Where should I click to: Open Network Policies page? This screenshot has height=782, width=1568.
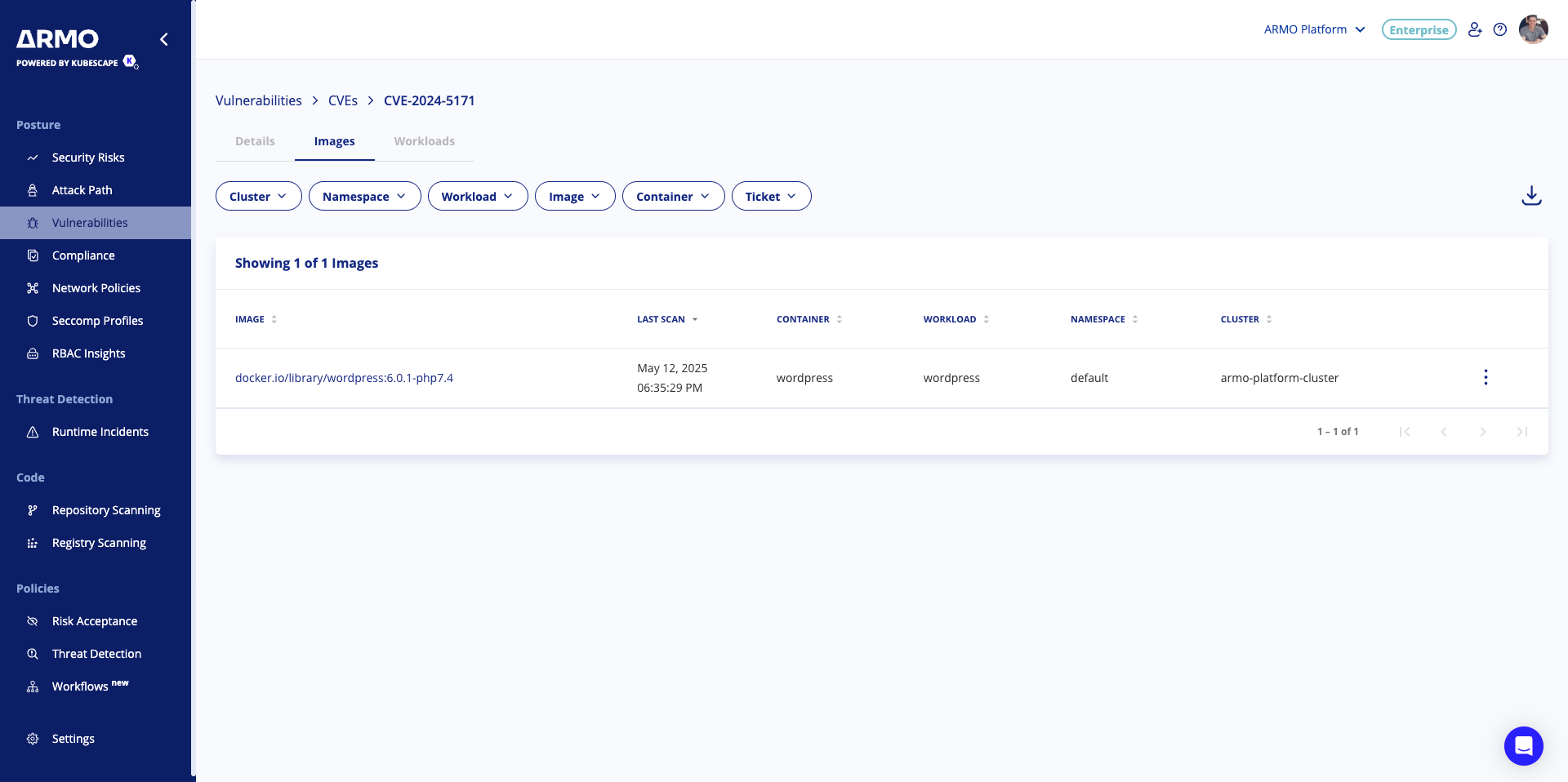click(96, 288)
